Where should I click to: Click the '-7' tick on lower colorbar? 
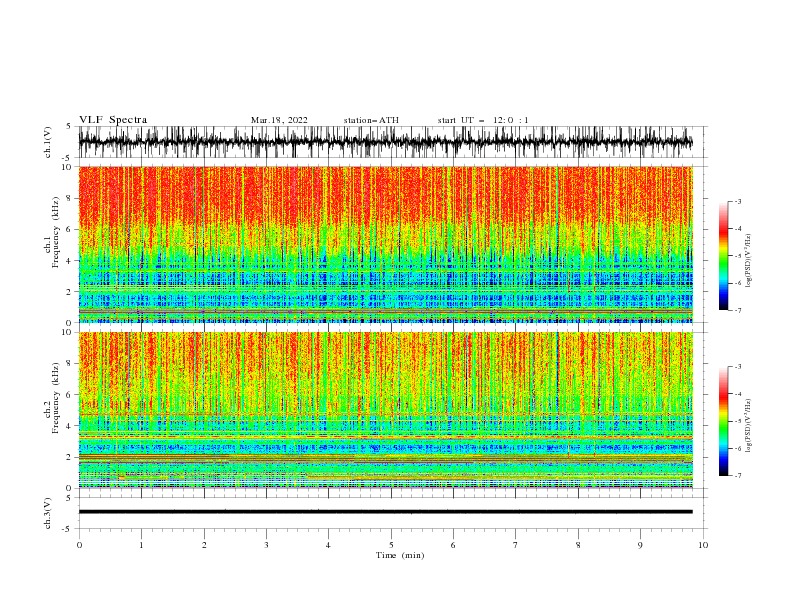[x=737, y=476]
